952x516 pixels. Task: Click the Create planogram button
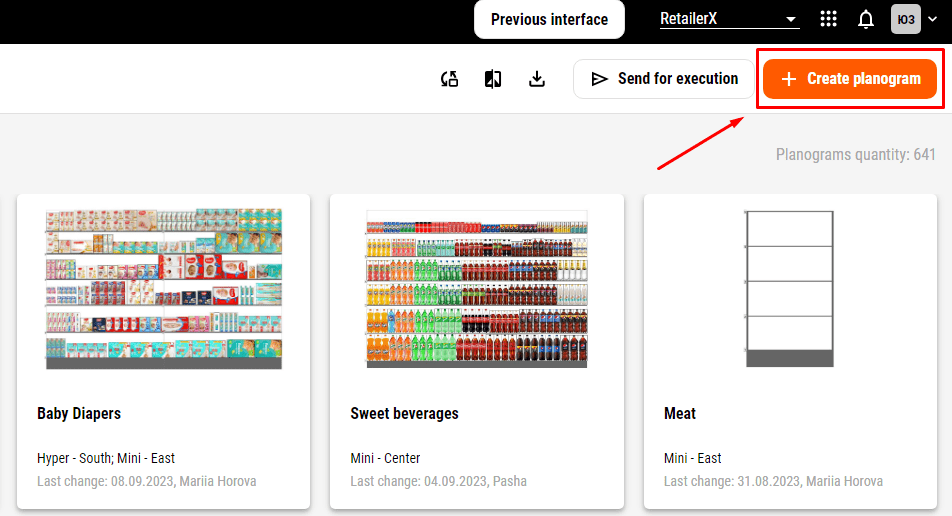(850, 79)
